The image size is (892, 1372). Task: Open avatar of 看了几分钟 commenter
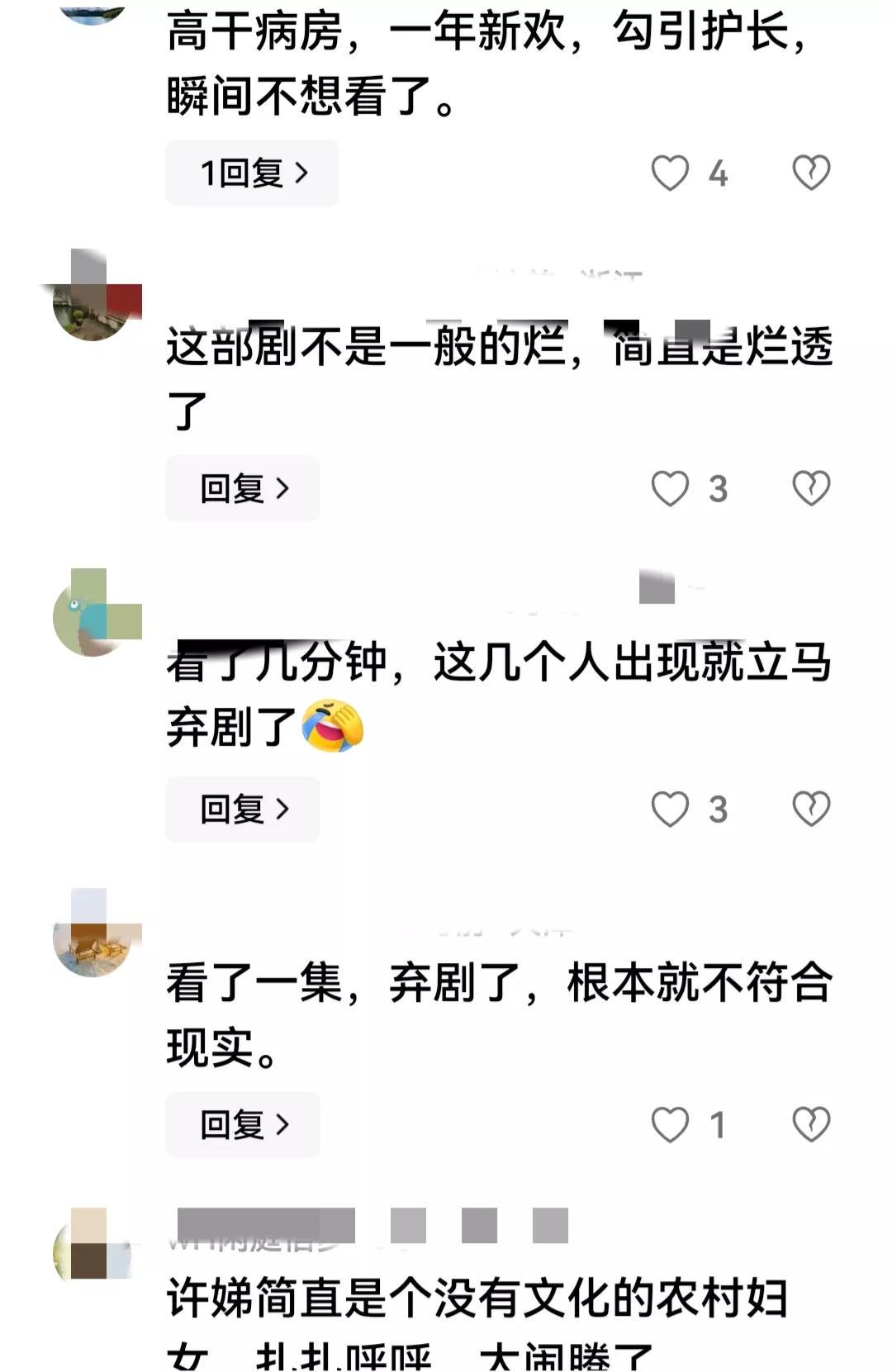tap(93, 615)
